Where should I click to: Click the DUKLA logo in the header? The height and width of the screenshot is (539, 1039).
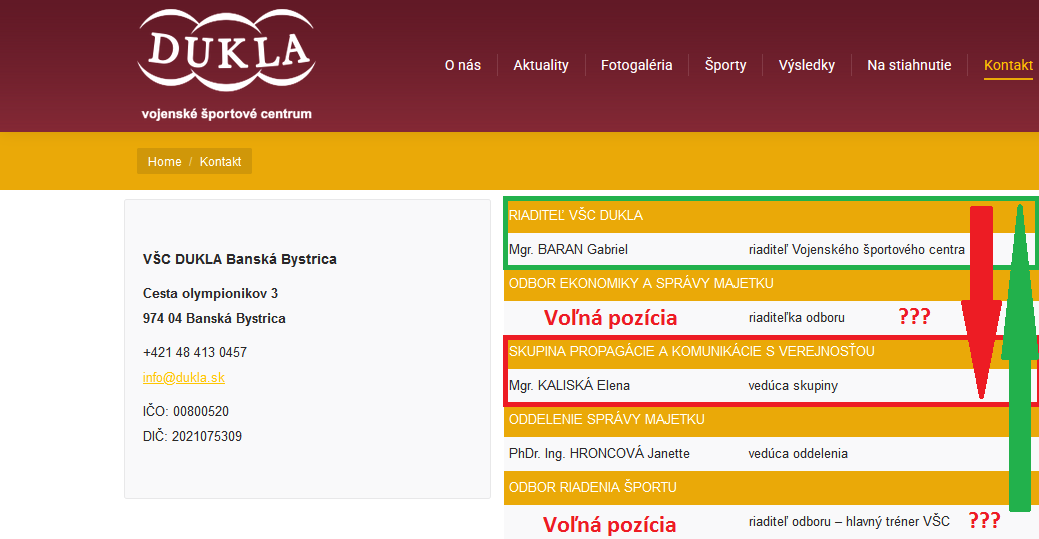coord(227,50)
